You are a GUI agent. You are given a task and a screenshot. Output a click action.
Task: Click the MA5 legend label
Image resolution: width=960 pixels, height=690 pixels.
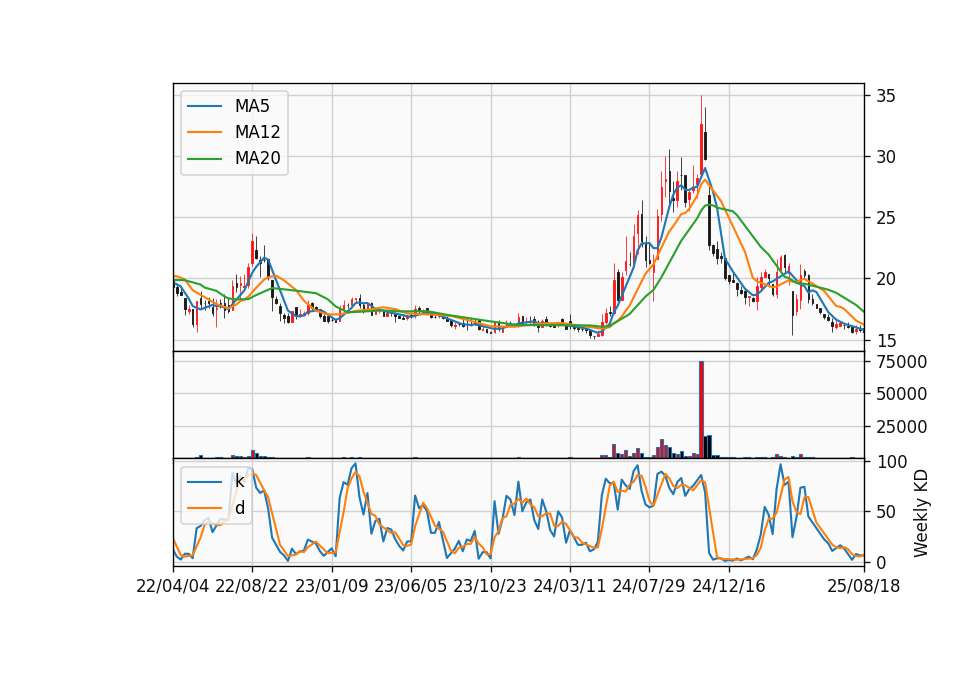point(252,106)
